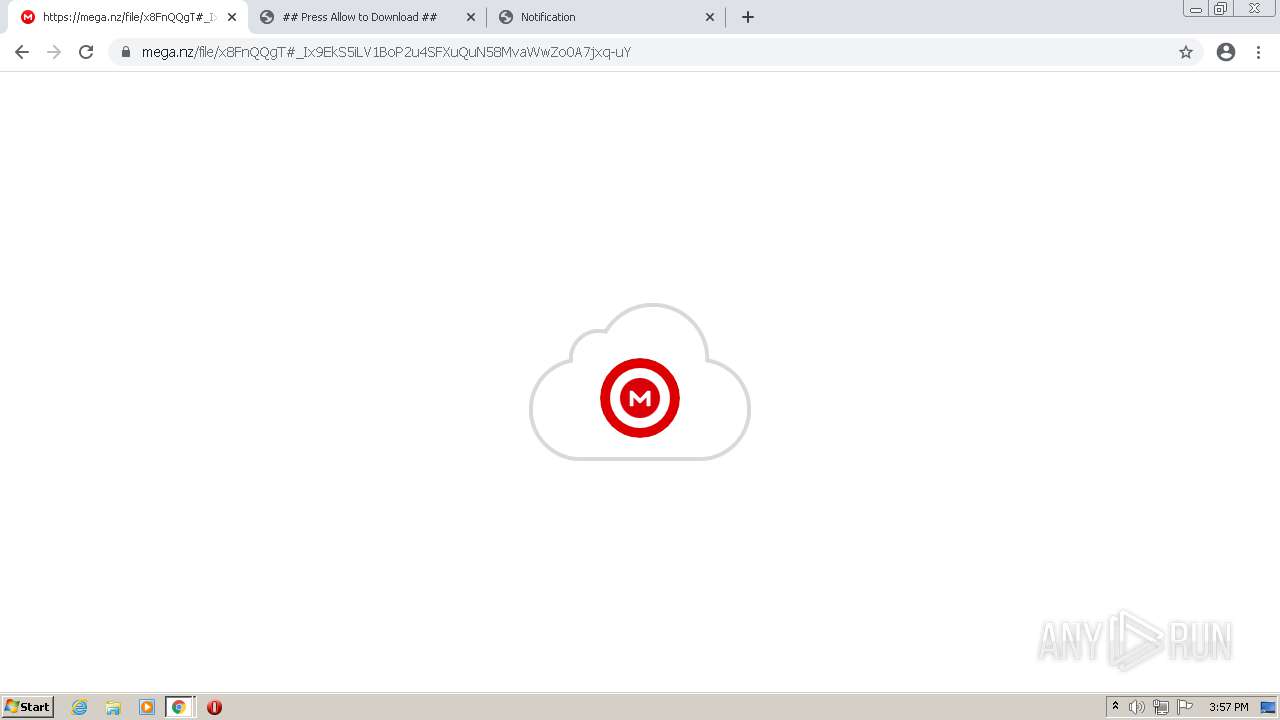The width and height of the screenshot is (1280, 720).
Task: Show desktop using the tray corner button
Action: (1268, 707)
